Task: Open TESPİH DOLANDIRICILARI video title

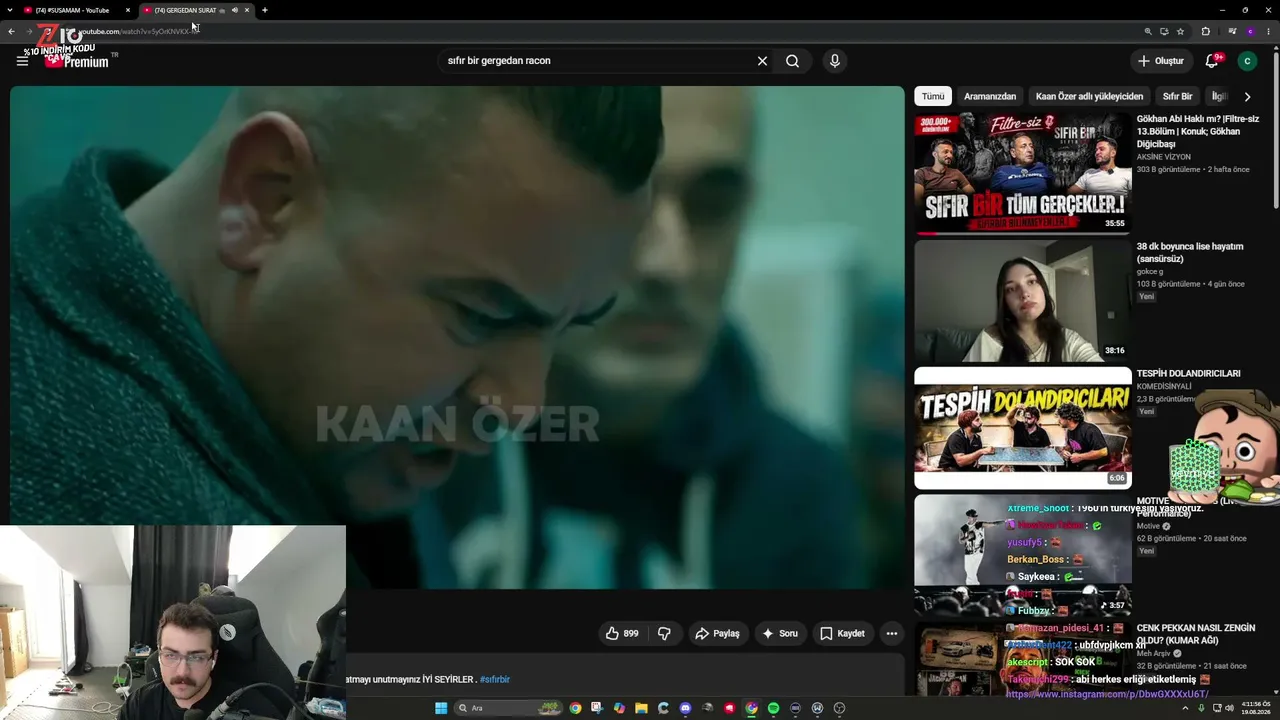Action: 1188,373
